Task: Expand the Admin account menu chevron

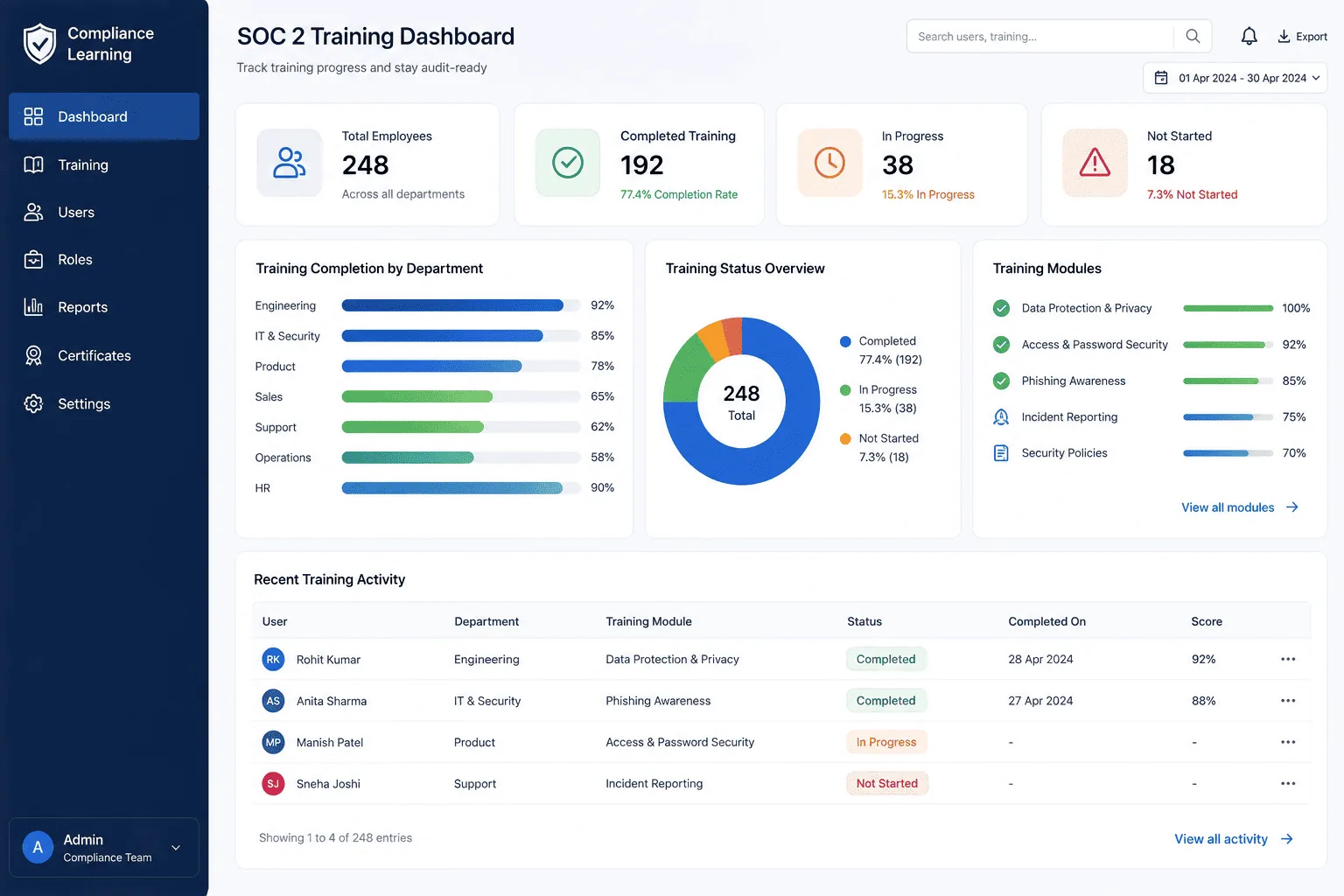Action: coord(176,848)
